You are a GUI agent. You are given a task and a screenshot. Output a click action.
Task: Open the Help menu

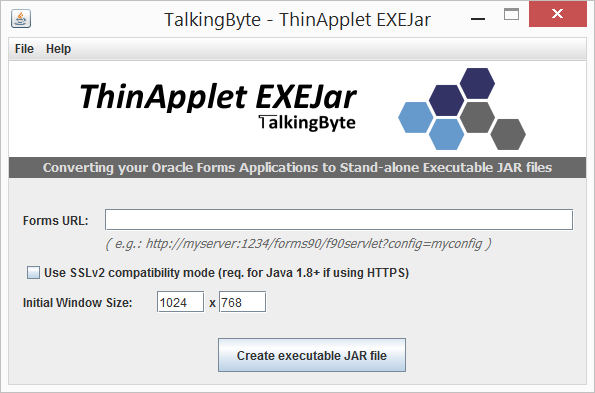[58, 49]
